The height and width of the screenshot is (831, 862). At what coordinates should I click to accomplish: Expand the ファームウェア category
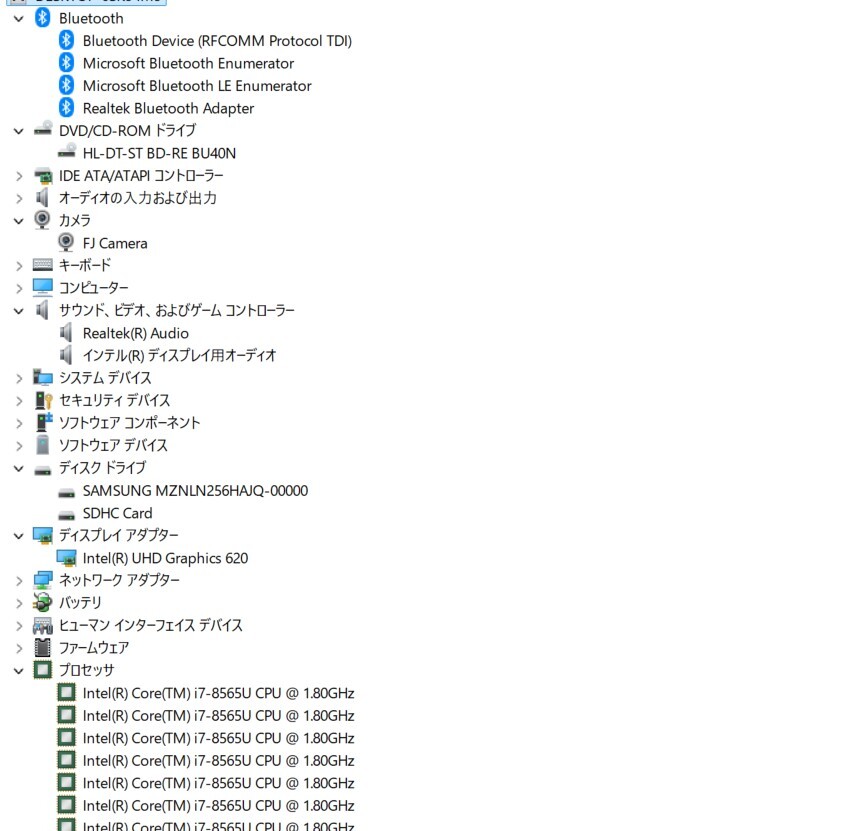(19, 649)
